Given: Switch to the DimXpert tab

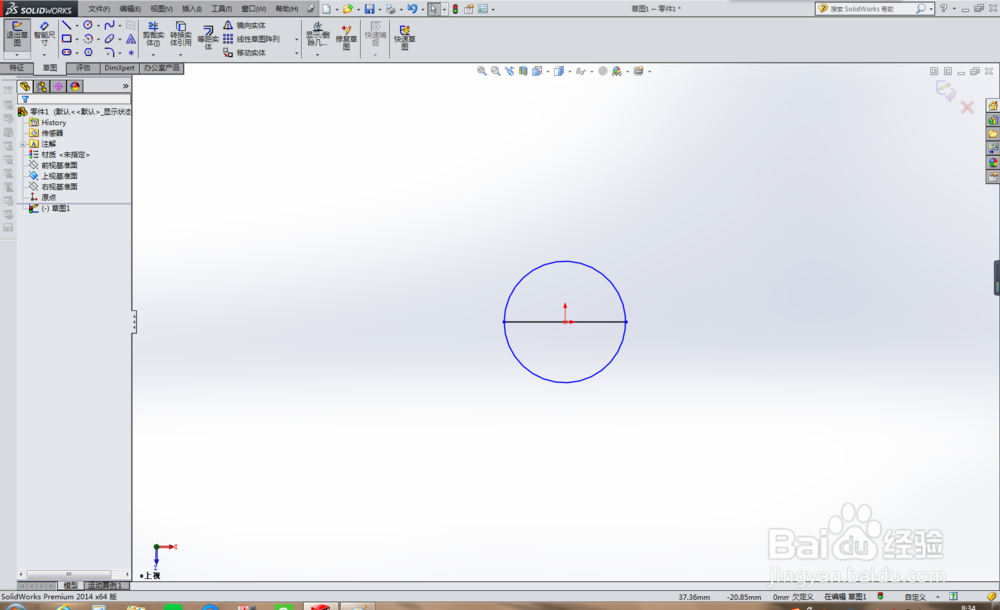Looking at the screenshot, I should click(x=119, y=68).
